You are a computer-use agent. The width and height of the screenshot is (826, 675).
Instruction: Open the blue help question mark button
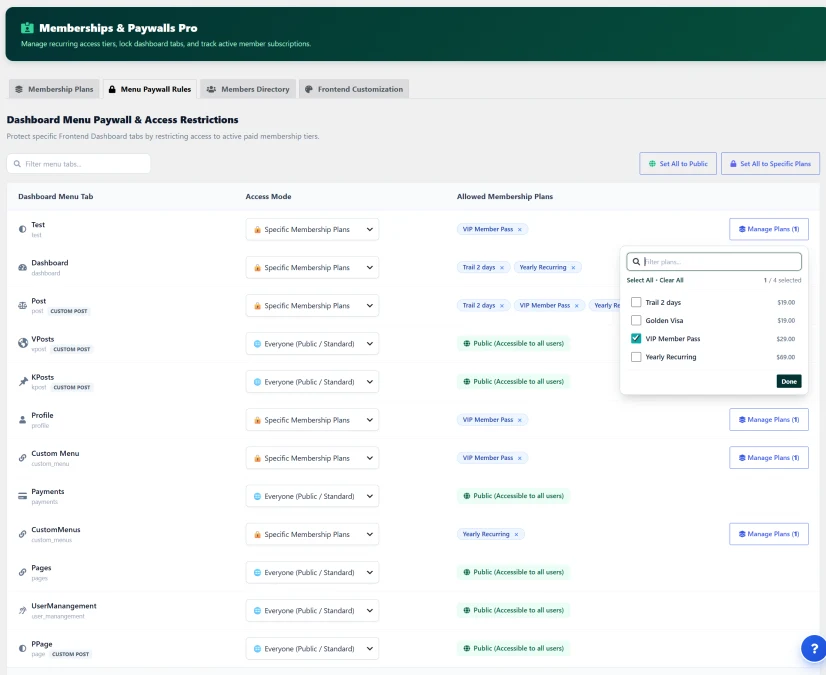click(814, 648)
